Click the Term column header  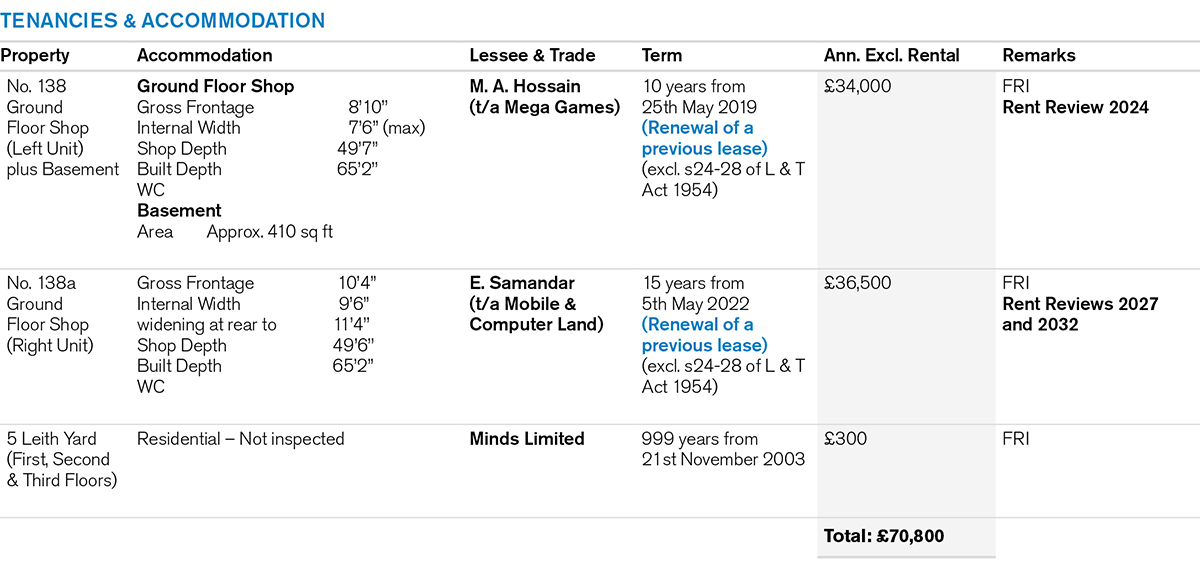tap(661, 56)
